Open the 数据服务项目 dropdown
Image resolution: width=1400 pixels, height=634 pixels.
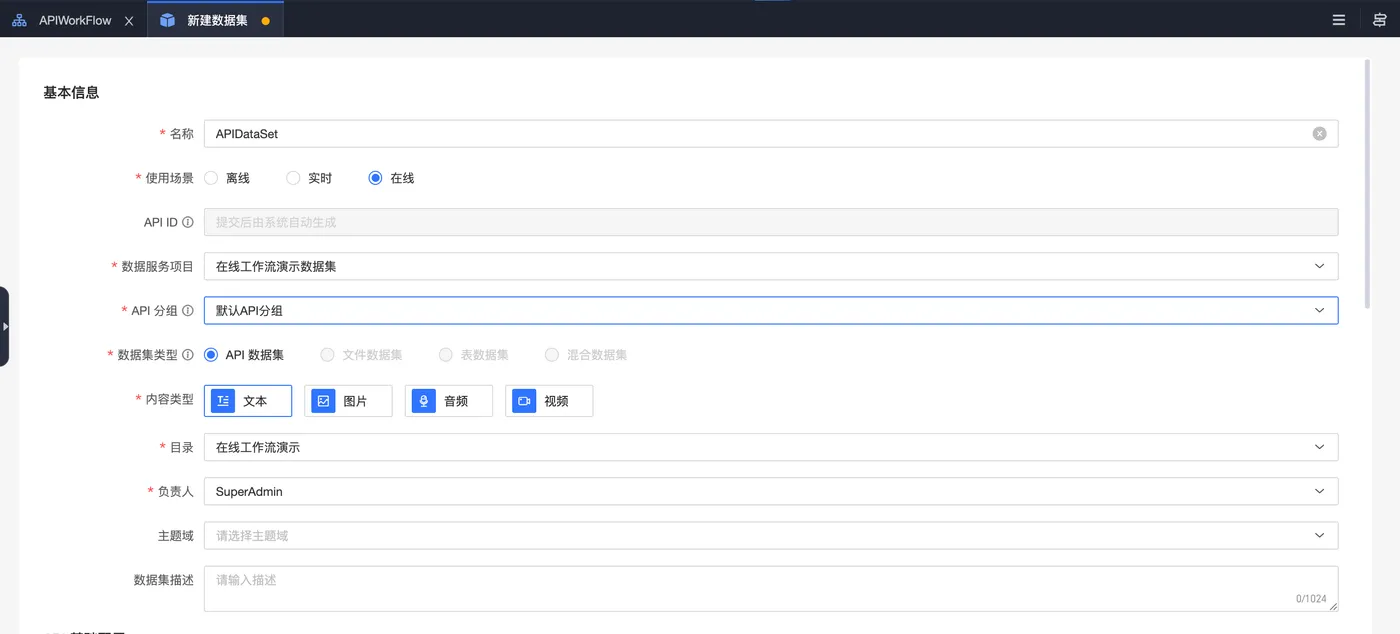tap(771, 266)
